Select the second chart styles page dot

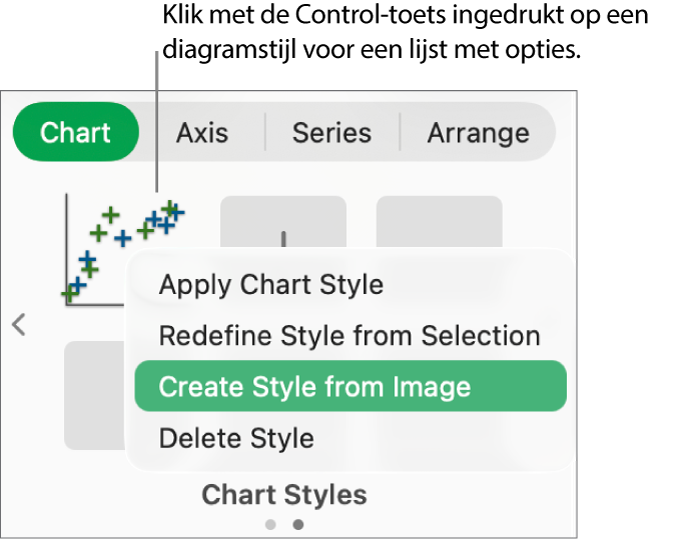coord(298,524)
